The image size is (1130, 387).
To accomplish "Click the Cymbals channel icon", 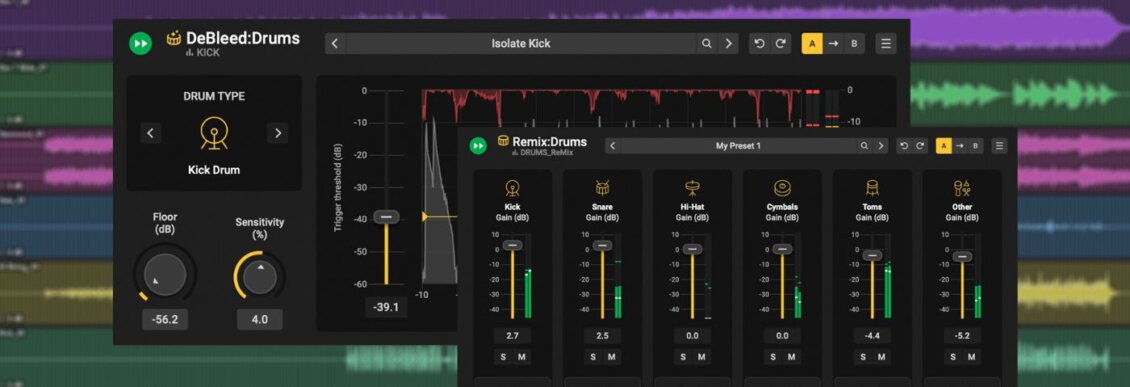I will click(782, 188).
